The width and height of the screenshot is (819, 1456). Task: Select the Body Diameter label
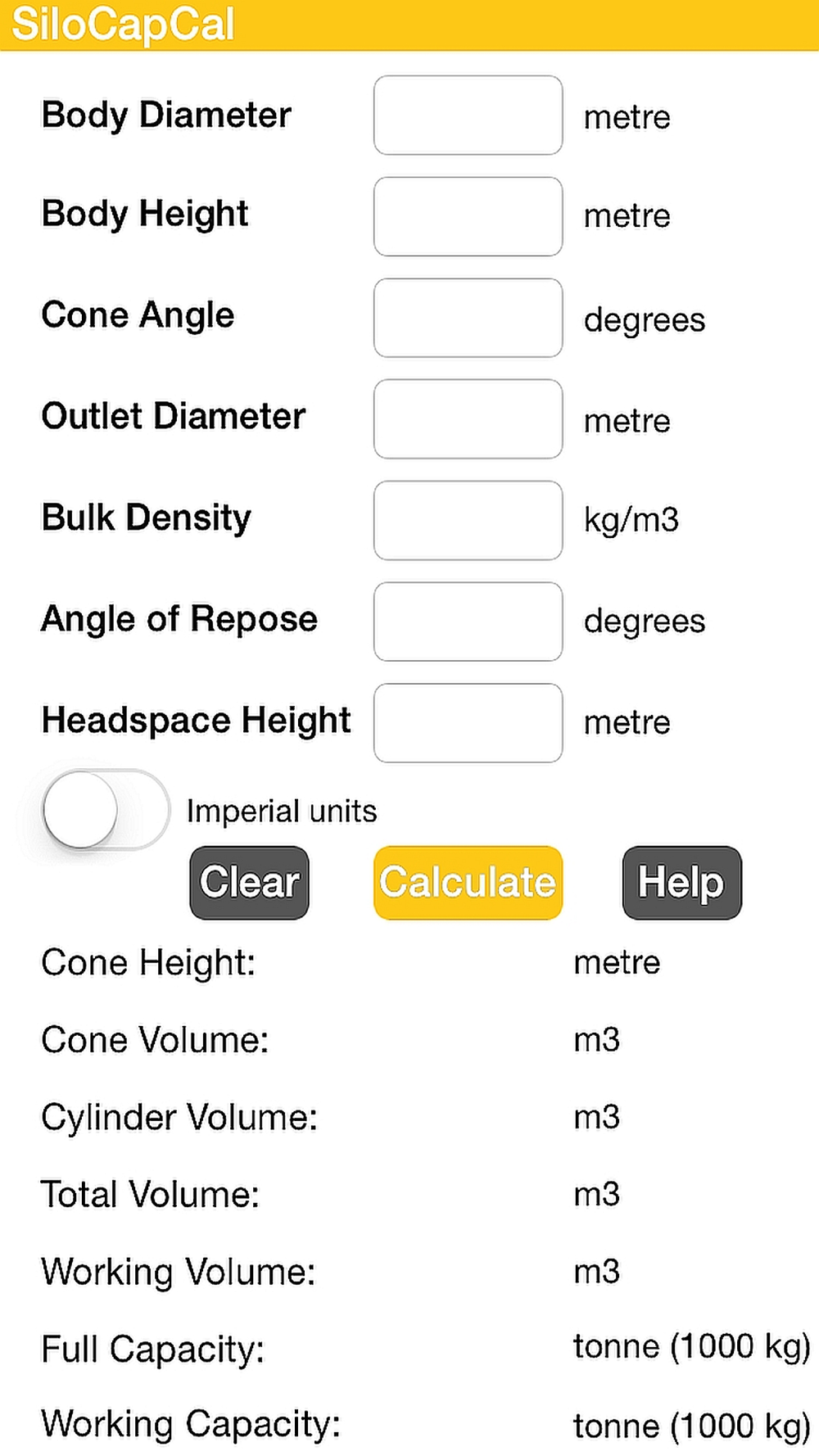click(x=166, y=115)
